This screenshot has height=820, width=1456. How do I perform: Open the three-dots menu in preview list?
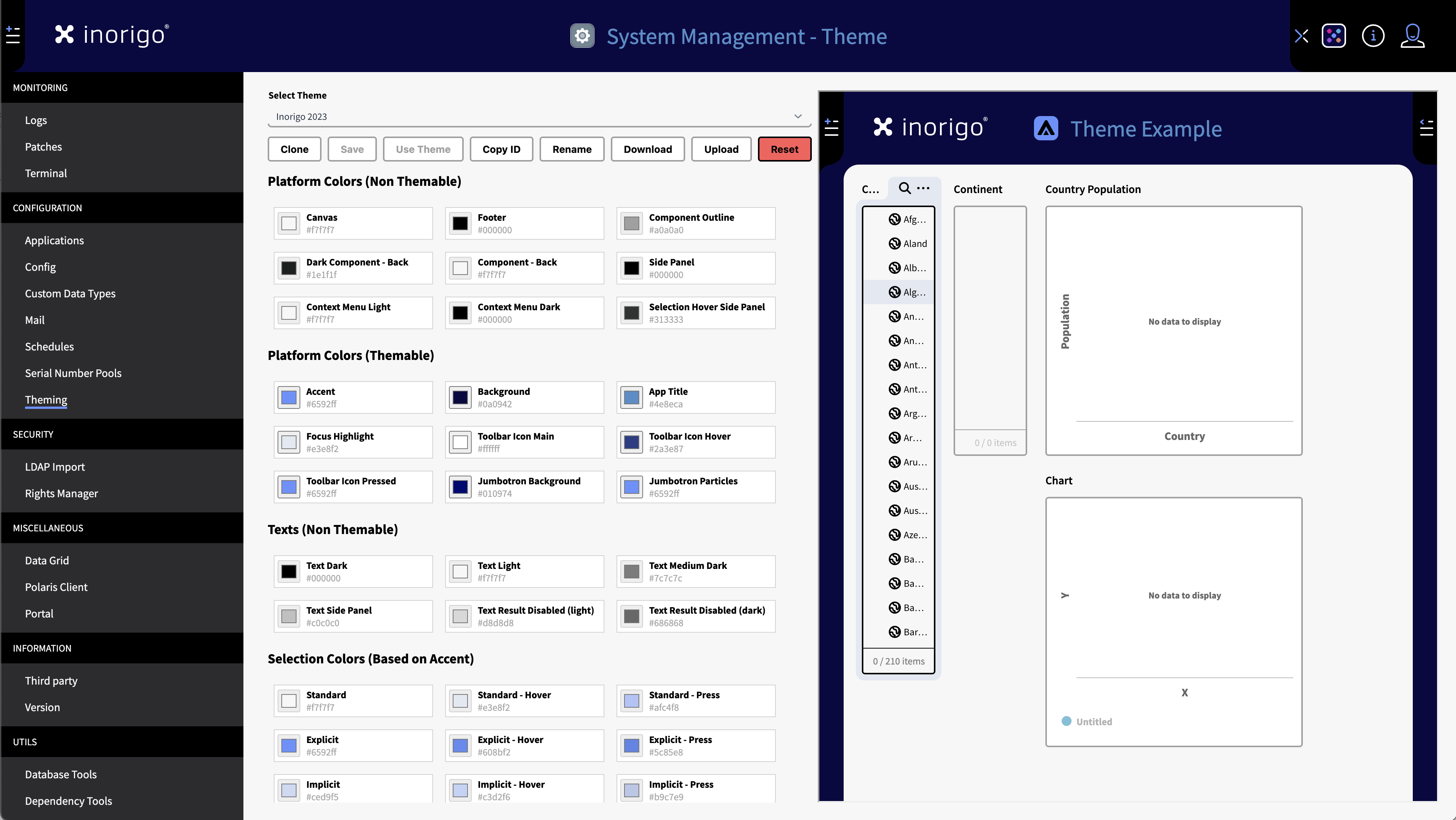point(923,189)
